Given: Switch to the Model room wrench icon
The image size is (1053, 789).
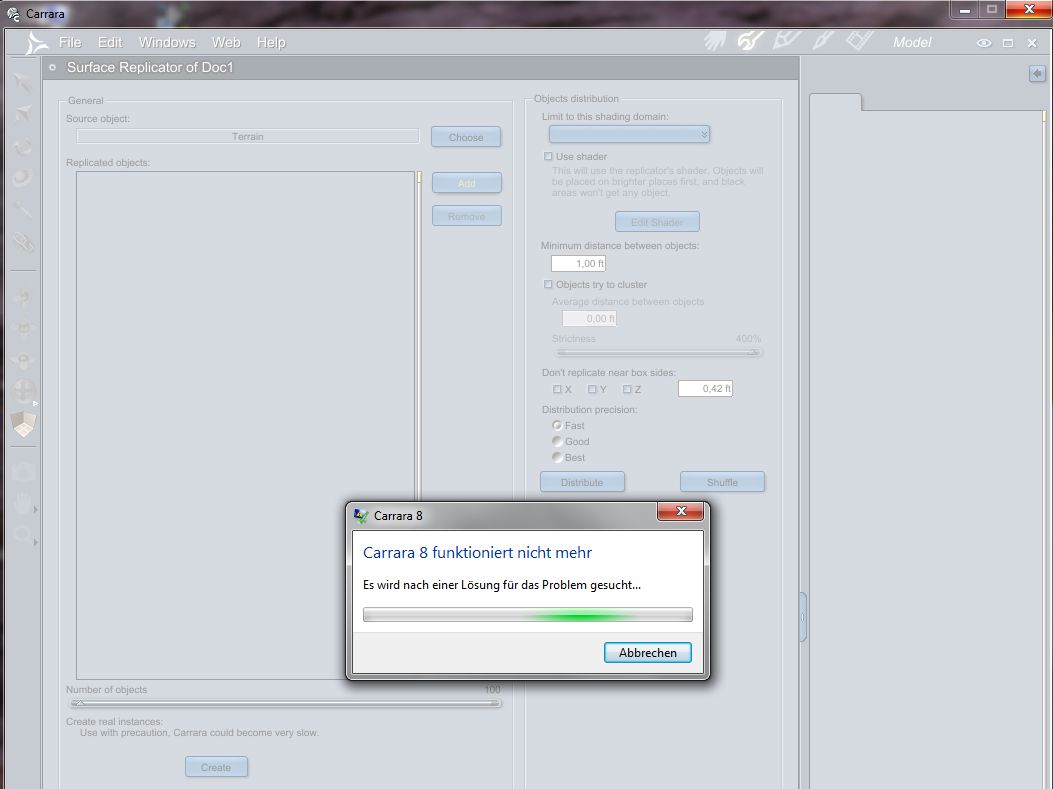Looking at the screenshot, I should point(750,42).
